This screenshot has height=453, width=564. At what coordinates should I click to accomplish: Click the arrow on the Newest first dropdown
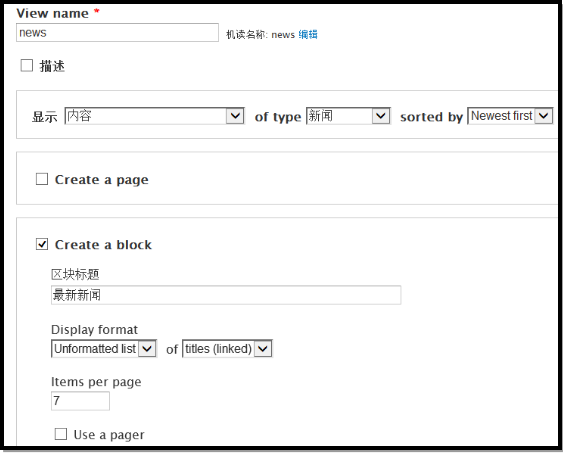(x=543, y=116)
